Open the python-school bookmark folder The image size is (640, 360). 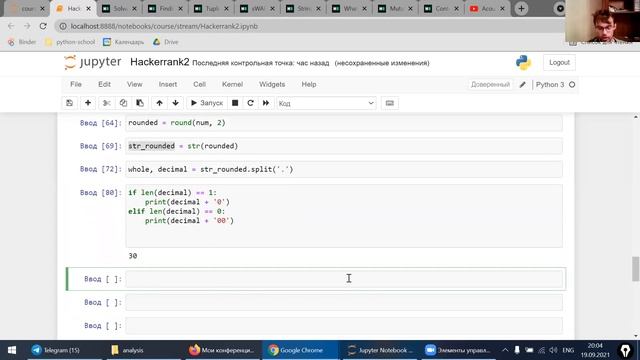coord(70,42)
